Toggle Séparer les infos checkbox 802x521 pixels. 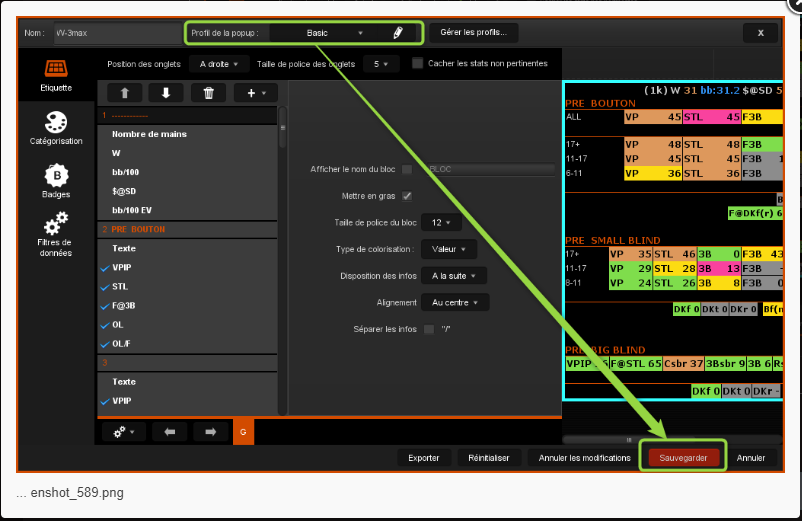coord(429,329)
